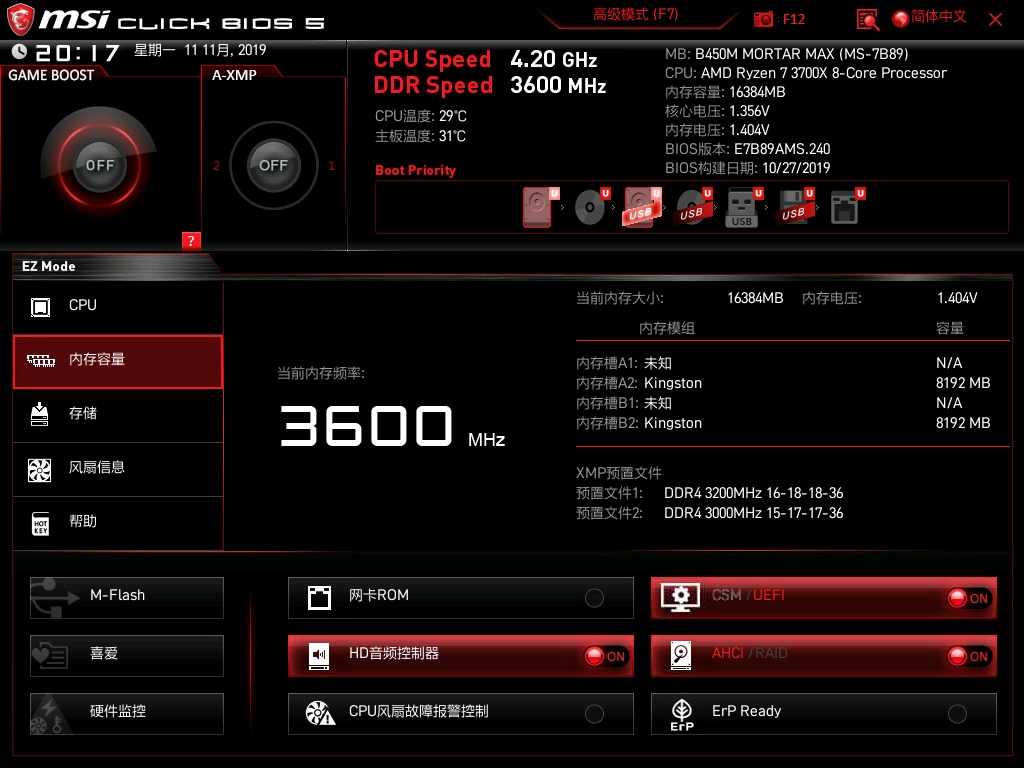Select the USB optical drive boot device

click(x=693, y=207)
